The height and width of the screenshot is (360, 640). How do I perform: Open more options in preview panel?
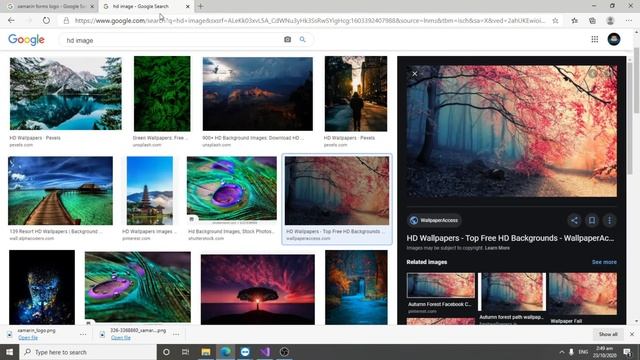pyautogui.click(x=609, y=220)
